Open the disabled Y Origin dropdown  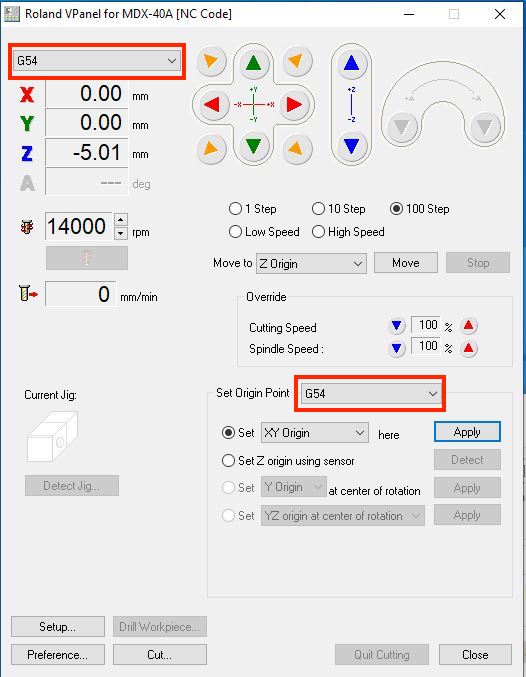click(294, 487)
